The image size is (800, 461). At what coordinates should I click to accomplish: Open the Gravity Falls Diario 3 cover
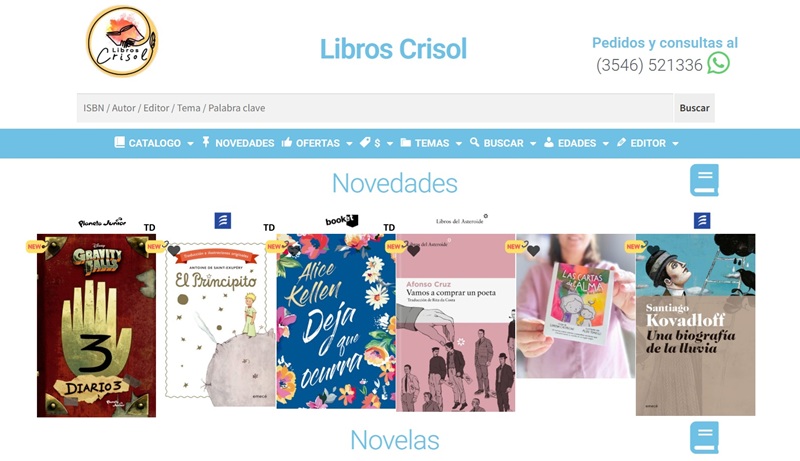pos(96,325)
